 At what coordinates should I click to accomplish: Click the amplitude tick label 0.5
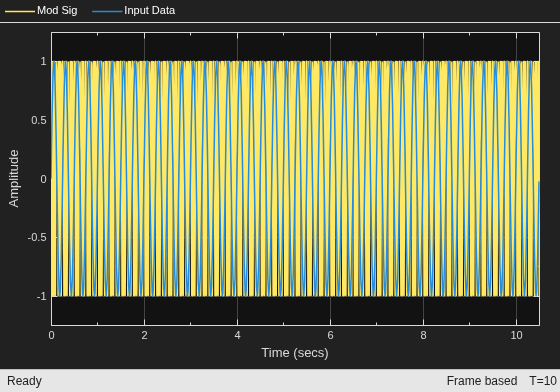(x=39, y=120)
